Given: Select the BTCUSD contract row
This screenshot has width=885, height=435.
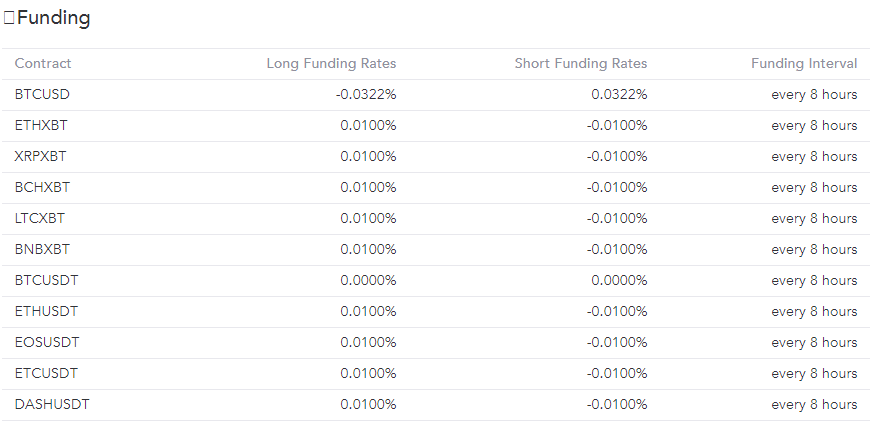Looking at the screenshot, I should (42, 94).
